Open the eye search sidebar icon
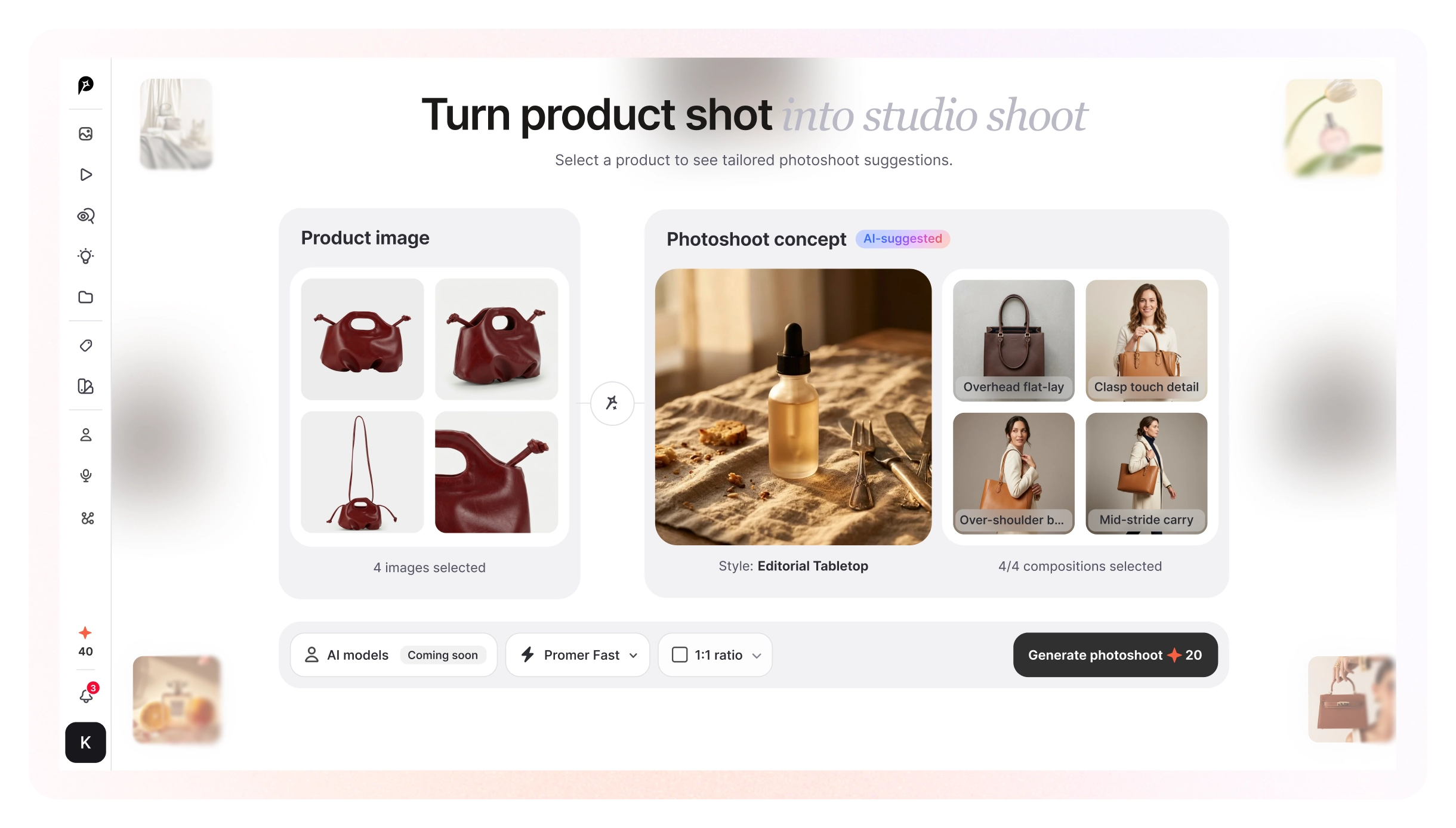 [85, 216]
